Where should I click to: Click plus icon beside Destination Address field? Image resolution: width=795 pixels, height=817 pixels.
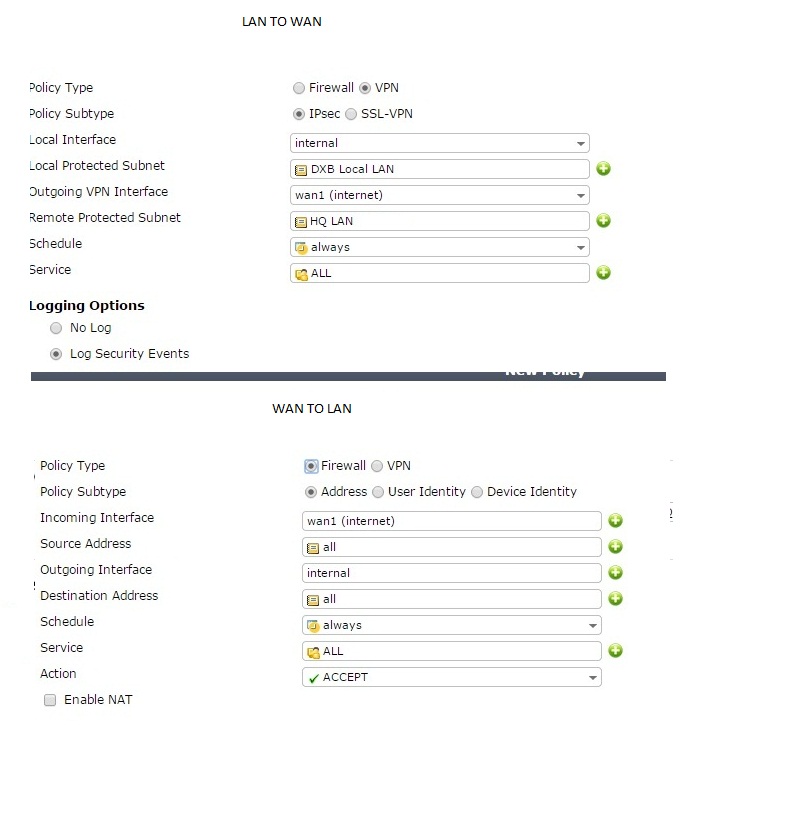click(x=615, y=599)
